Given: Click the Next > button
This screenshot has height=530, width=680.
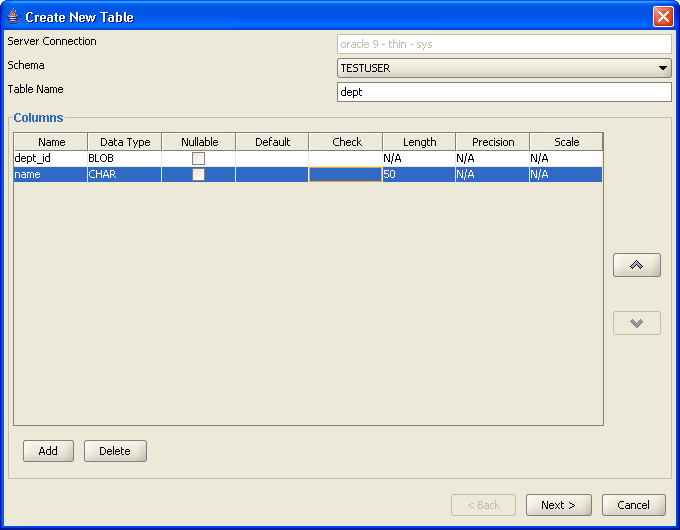Looking at the screenshot, I should (x=558, y=505).
